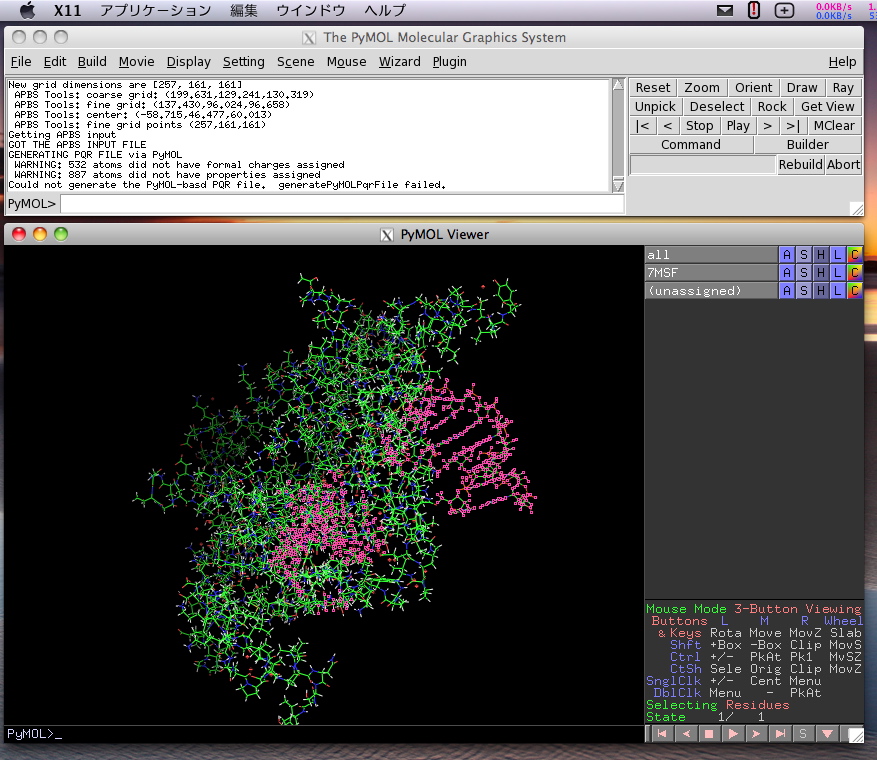Click the Rebuild button
The height and width of the screenshot is (760, 877).
point(800,165)
